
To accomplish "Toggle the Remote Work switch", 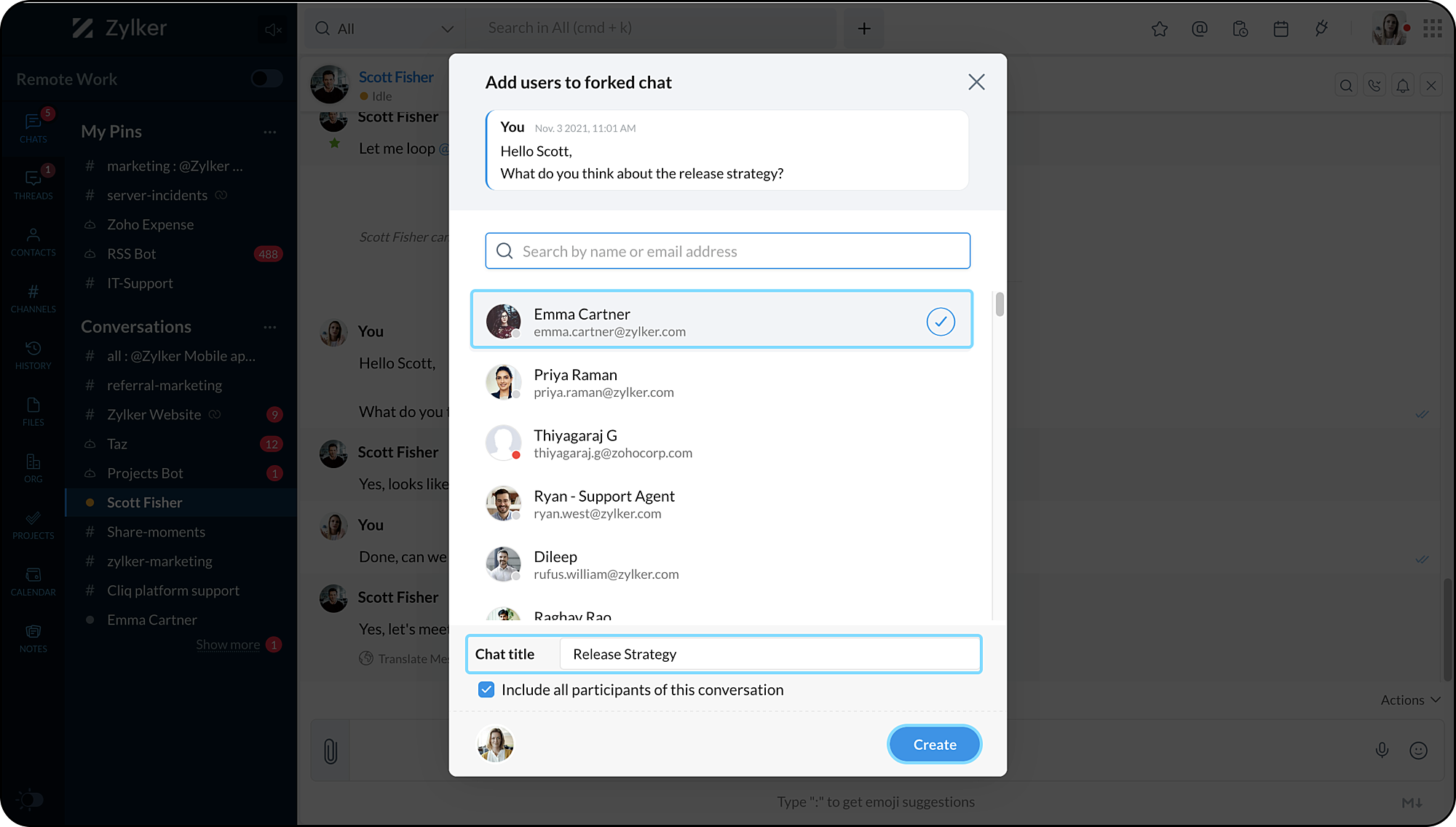I will tap(266, 79).
